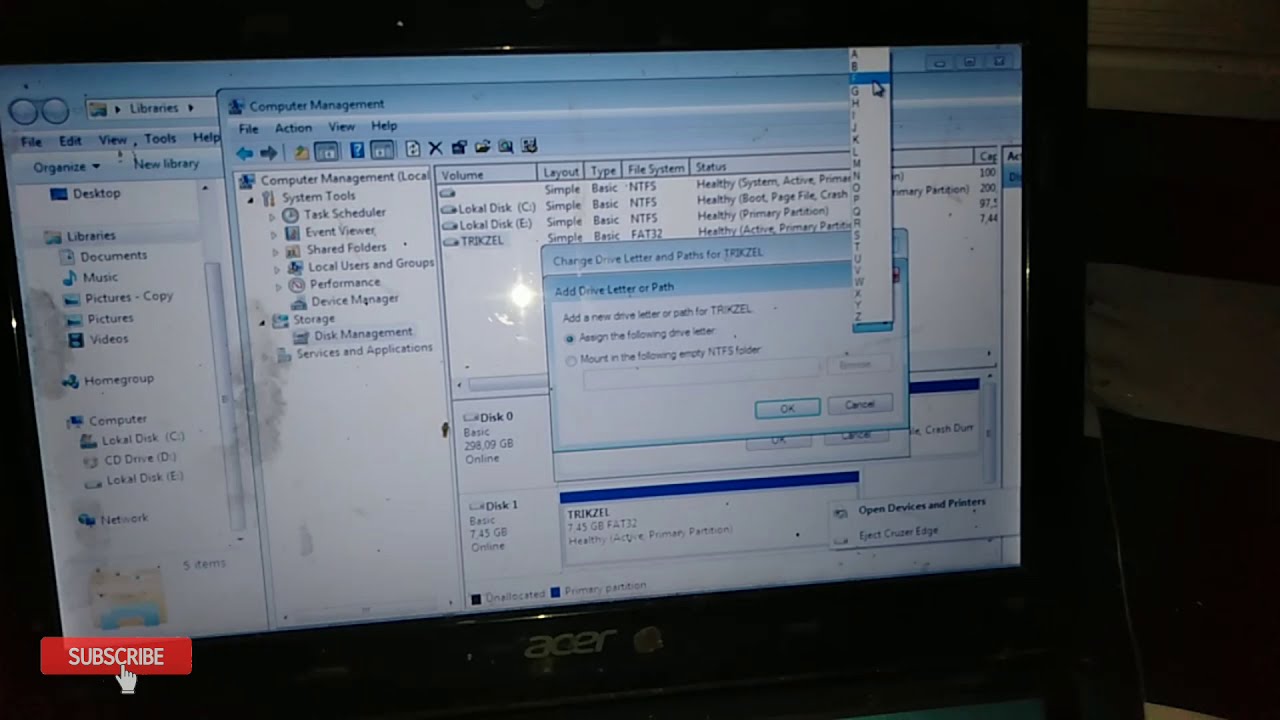Viewport: 1280px width, 720px height.
Task: Select Task Scheduler clock icon in tree
Action: (290, 214)
